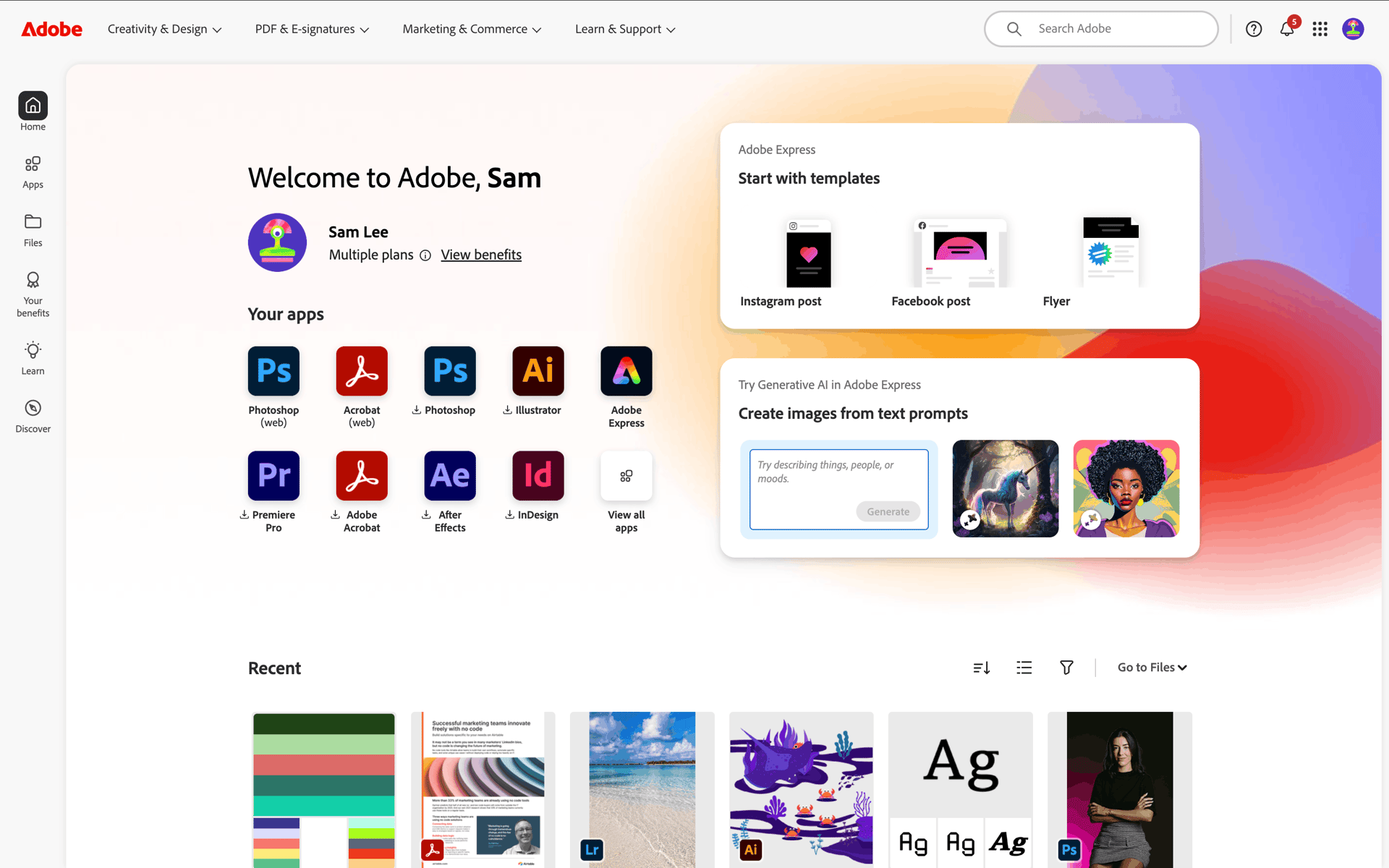The width and height of the screenshot is (1389, 868).
Task: Choose the Flyer template
Action: [1110, 263]
